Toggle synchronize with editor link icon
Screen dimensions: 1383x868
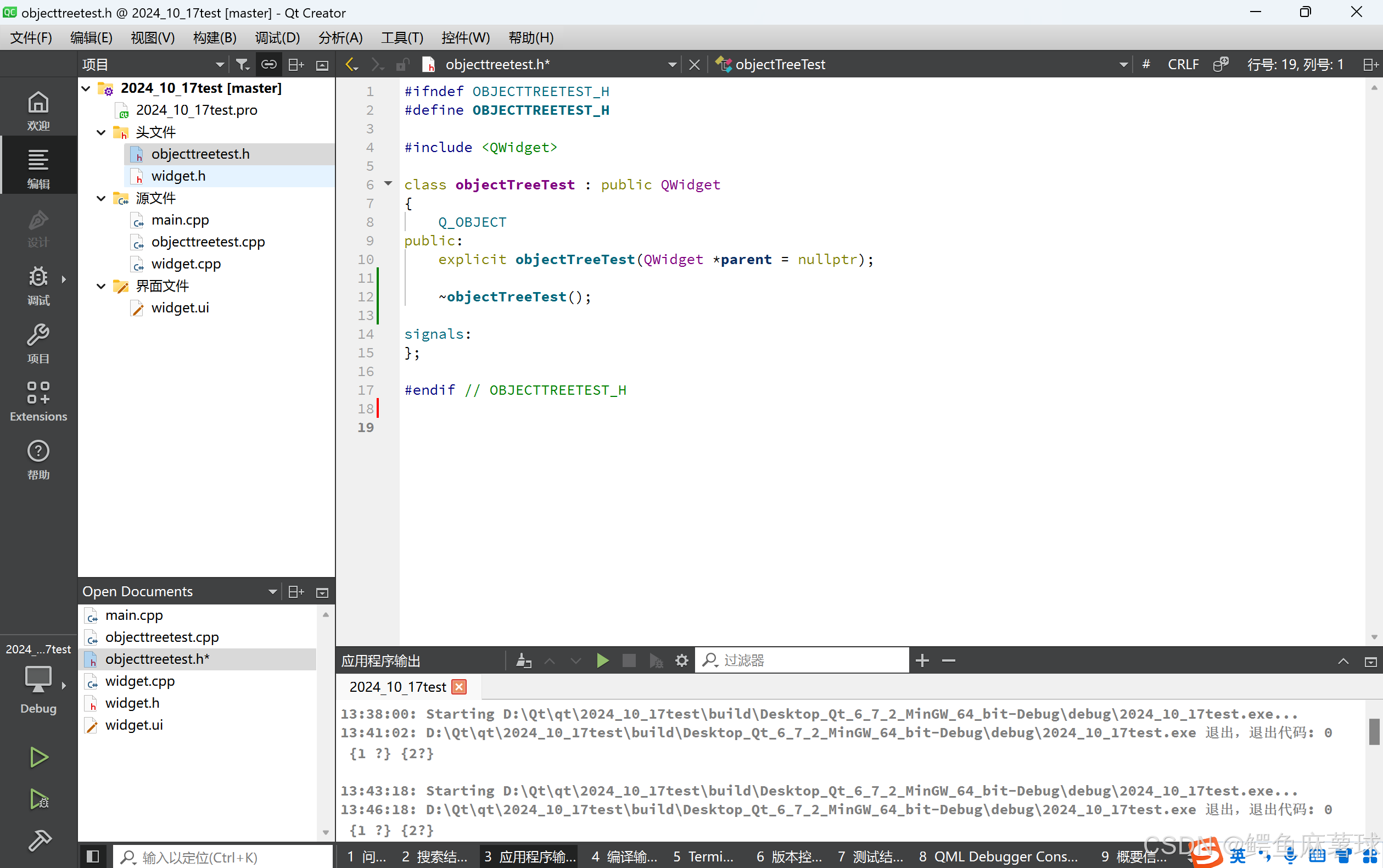coord(268,64)
